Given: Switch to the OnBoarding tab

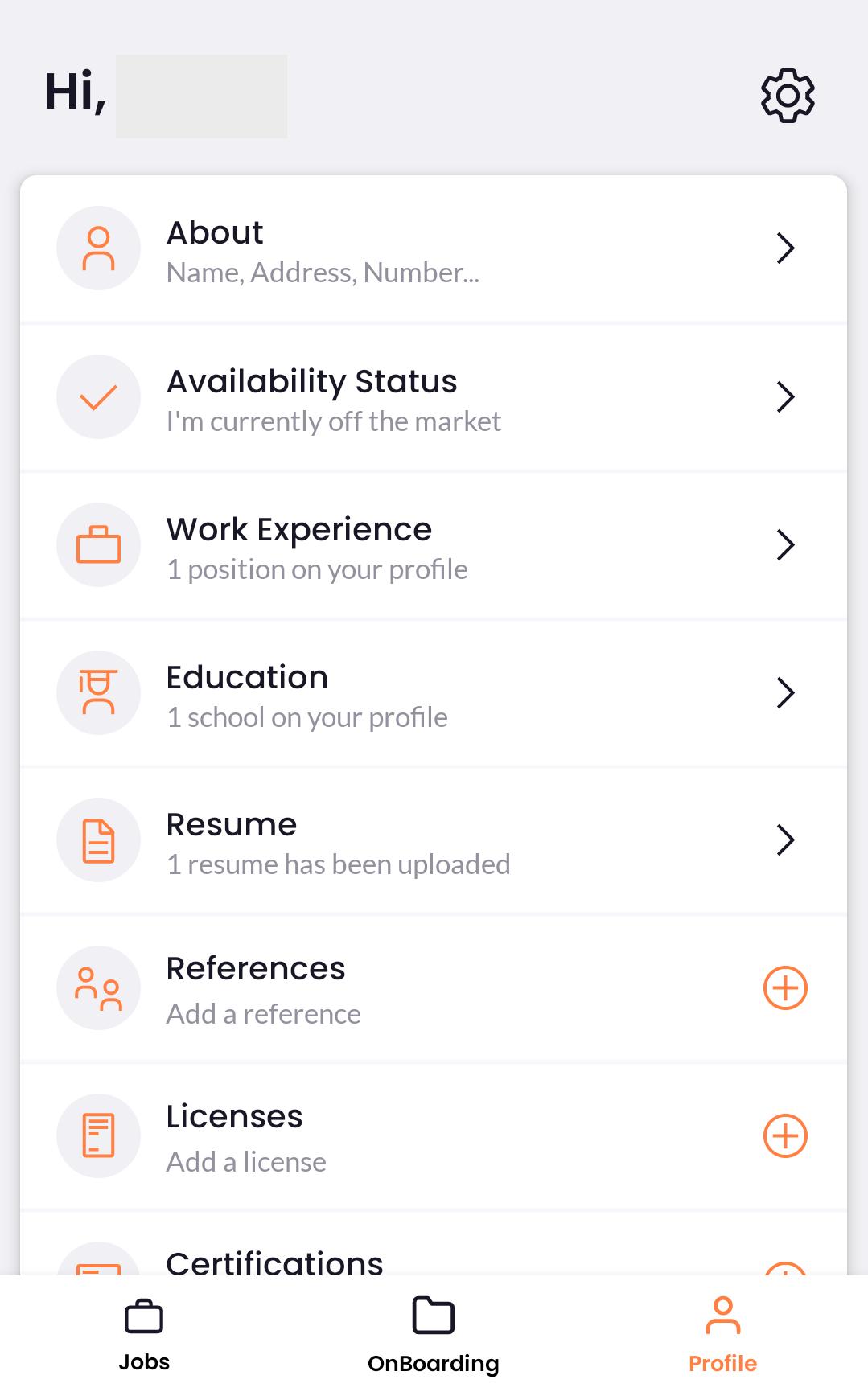Looking at the screenshot, I should [x=434, y=1335].
